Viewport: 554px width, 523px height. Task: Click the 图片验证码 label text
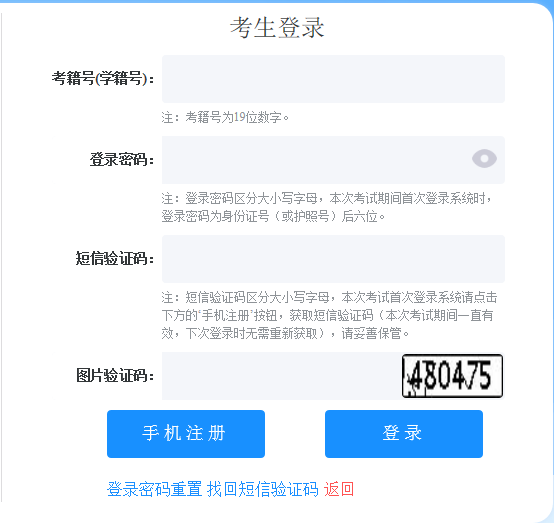(115, 375)
